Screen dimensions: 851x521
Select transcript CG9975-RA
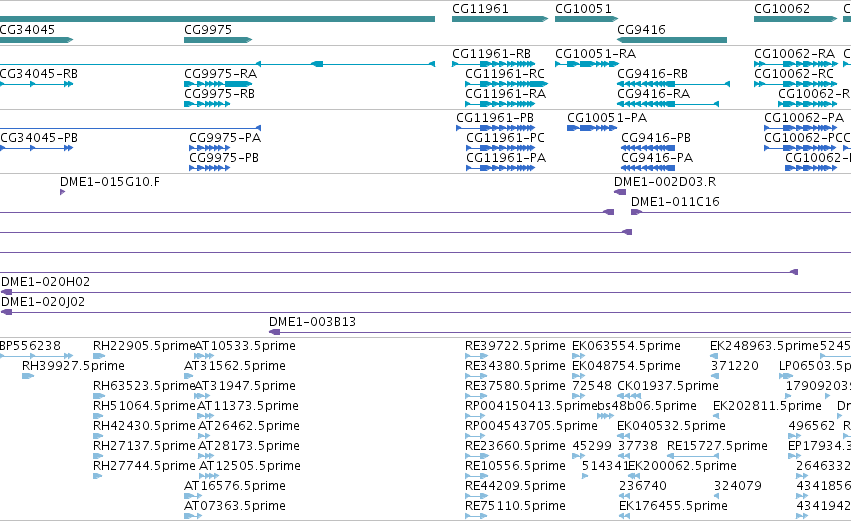220,74
